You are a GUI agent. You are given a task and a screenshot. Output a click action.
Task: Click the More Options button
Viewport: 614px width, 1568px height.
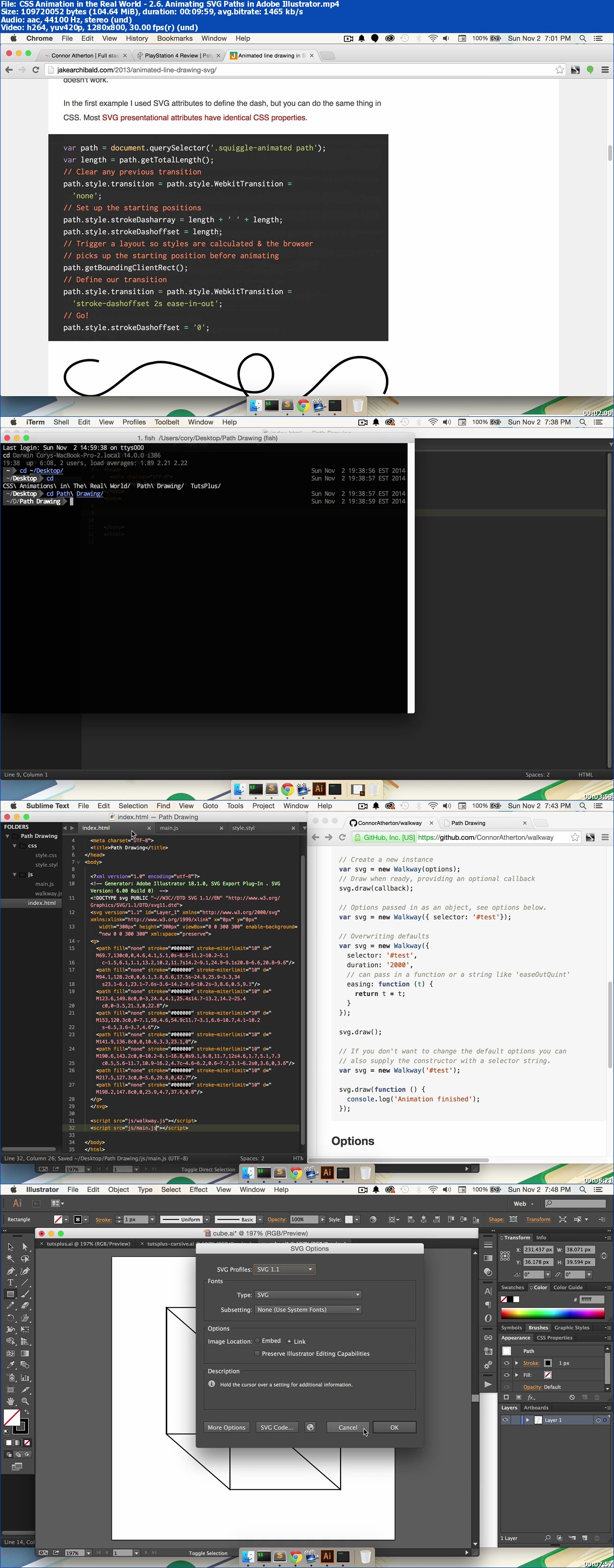[227, 1427]
